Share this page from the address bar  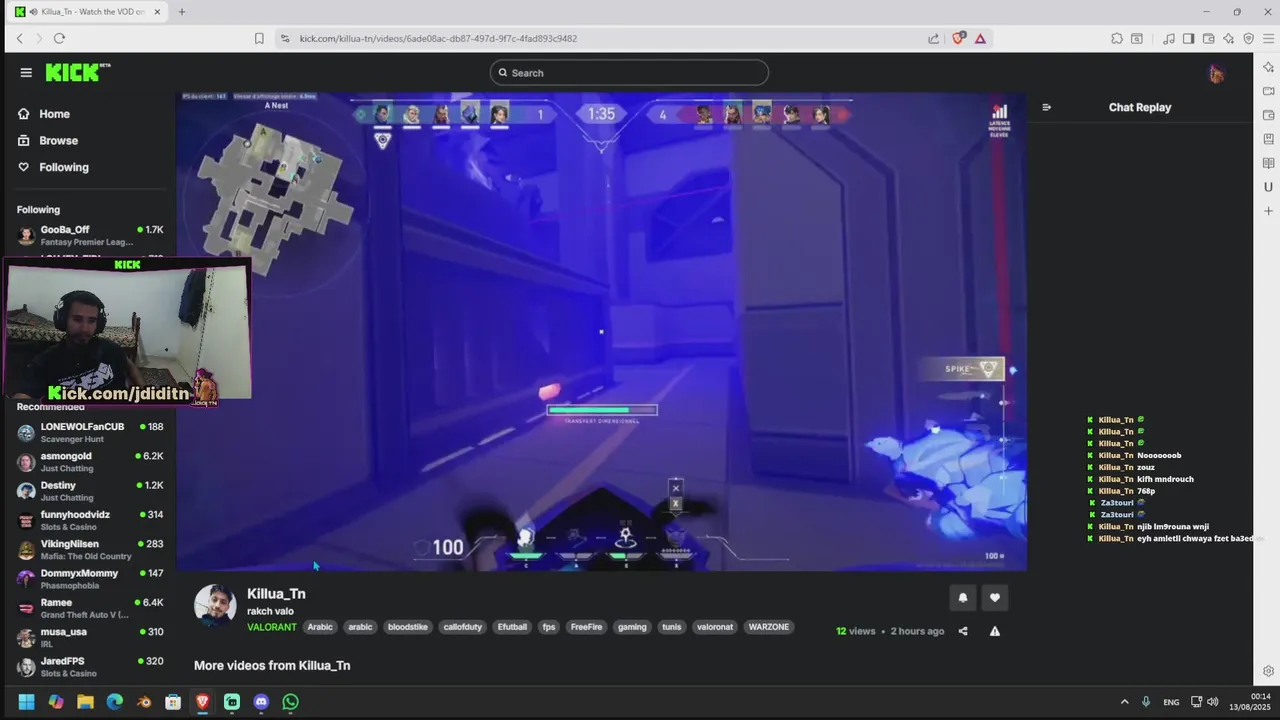tap(933, 38)
